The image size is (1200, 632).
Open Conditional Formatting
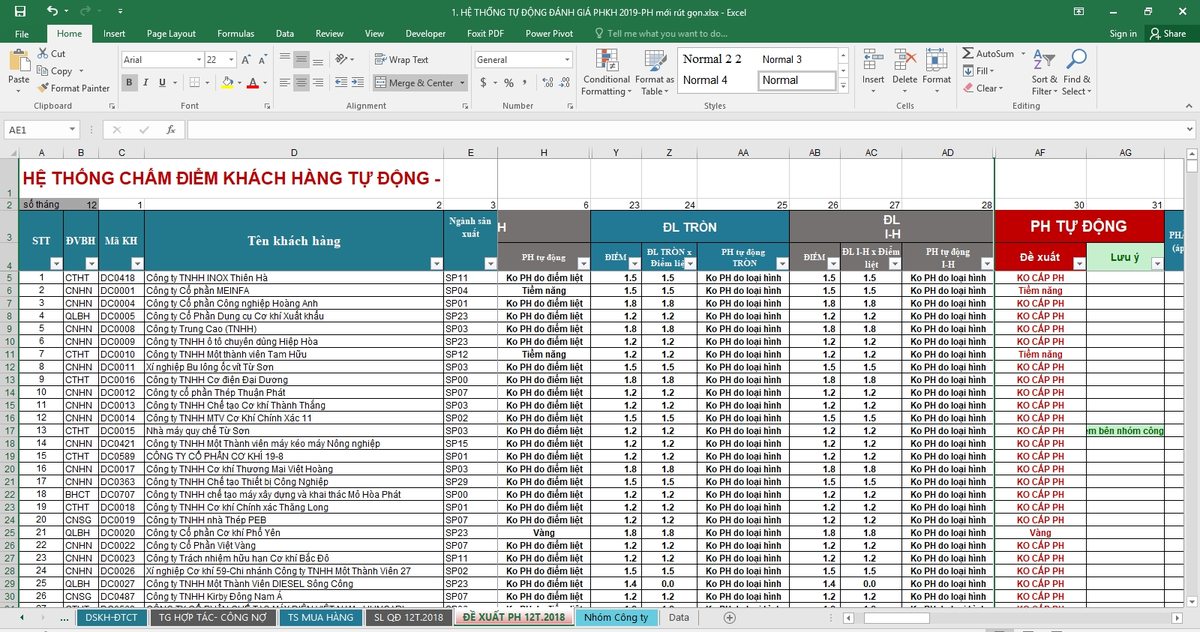coord(606,72)
